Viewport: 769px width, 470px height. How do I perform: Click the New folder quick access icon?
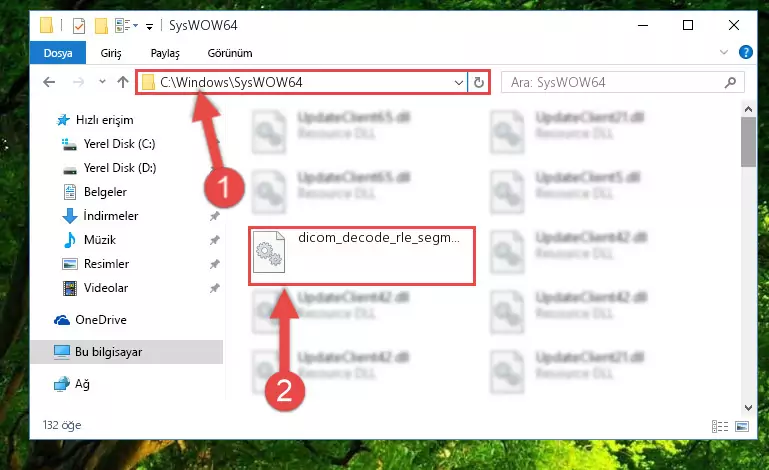(x=101, y=26)
